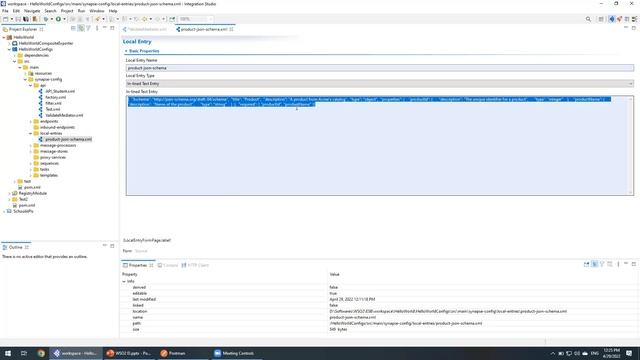Minimize the Project Explorer panel
This screenshot has height=360, width=640.
[x=104, y=28]
